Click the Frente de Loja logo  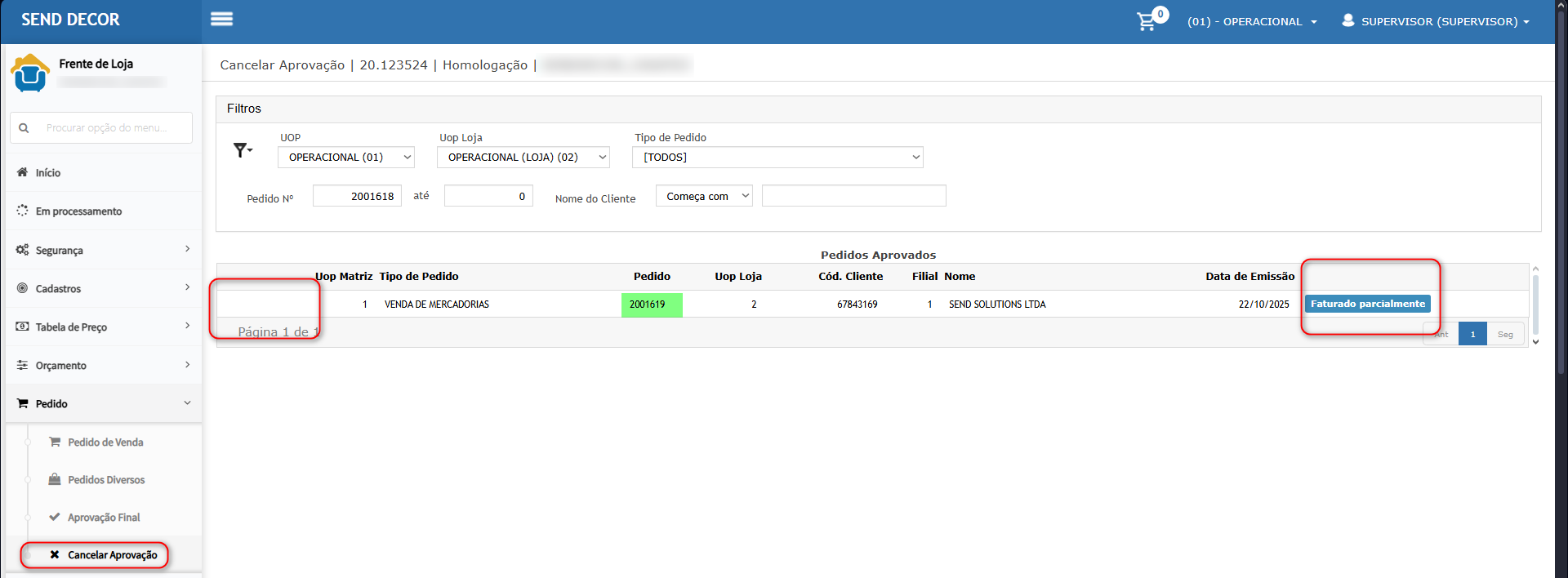click(30, 73)
